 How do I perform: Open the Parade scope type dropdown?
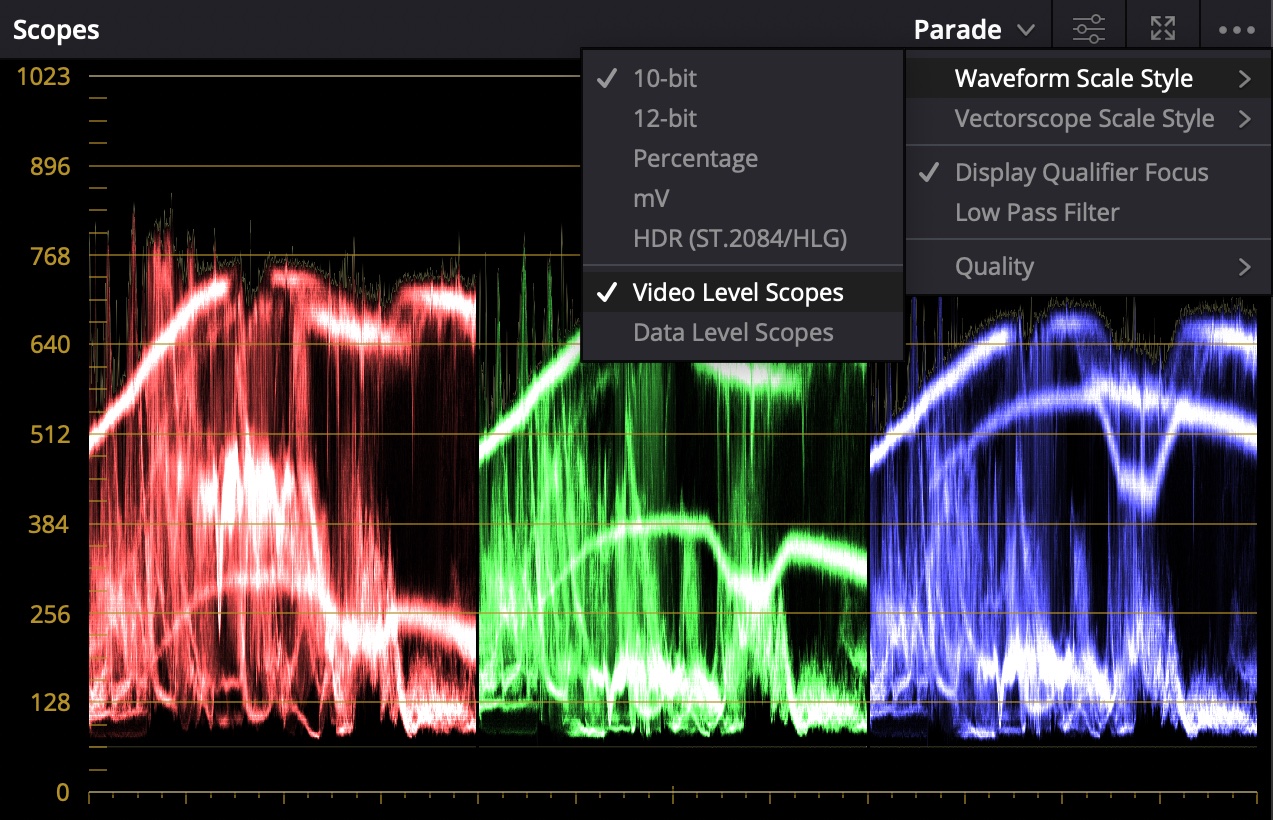pos(972,29)
